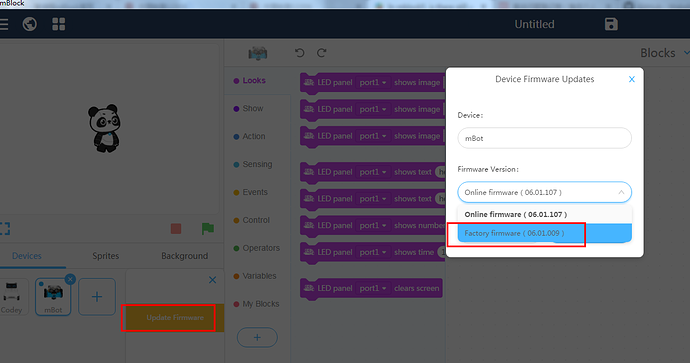The image size is (690, 363).
Task: Click the Device field showing mBot
Action: (x=544, y=138)
